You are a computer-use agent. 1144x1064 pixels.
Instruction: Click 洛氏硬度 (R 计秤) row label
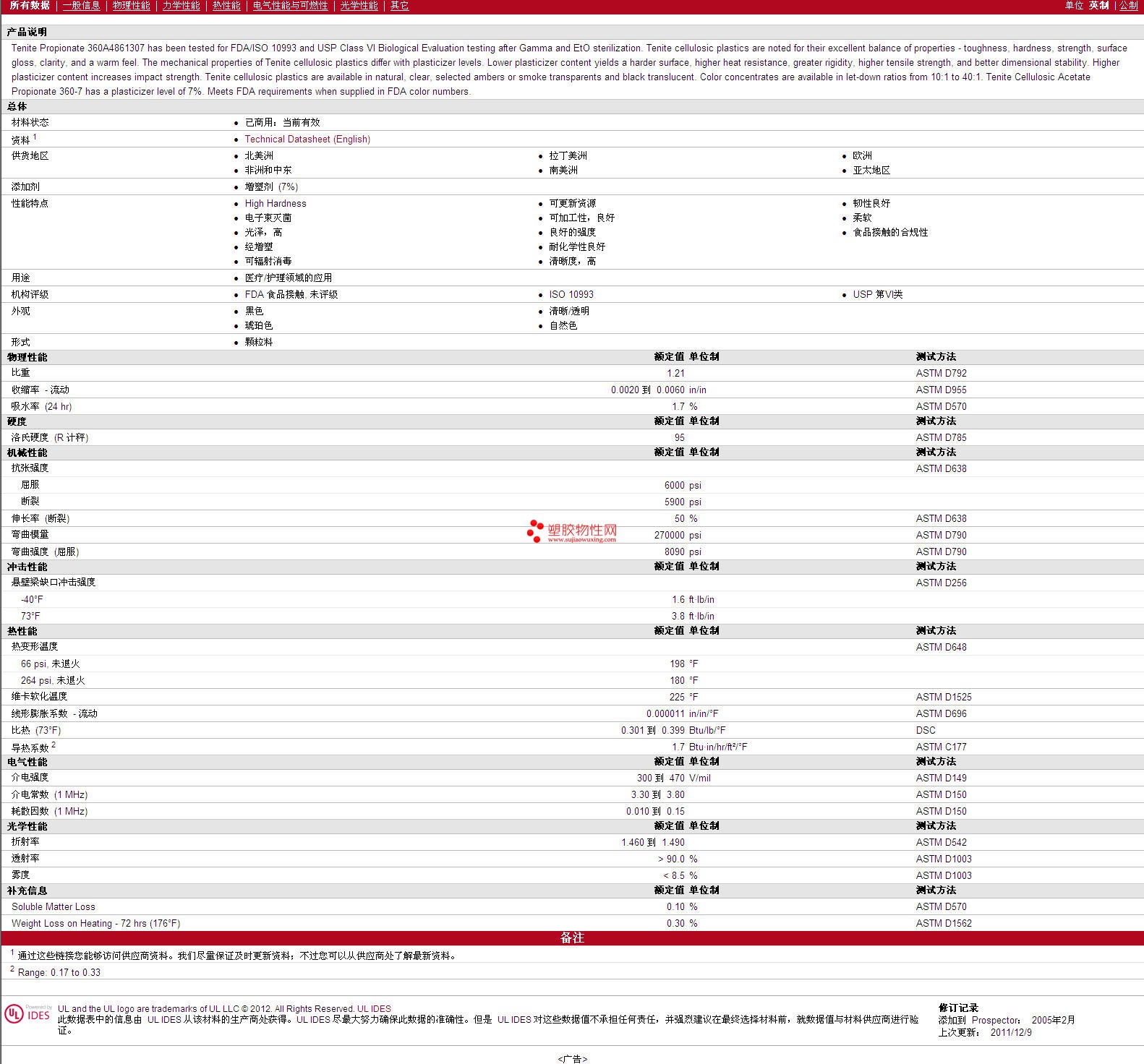pyautogui.click(x=50, y=437)
